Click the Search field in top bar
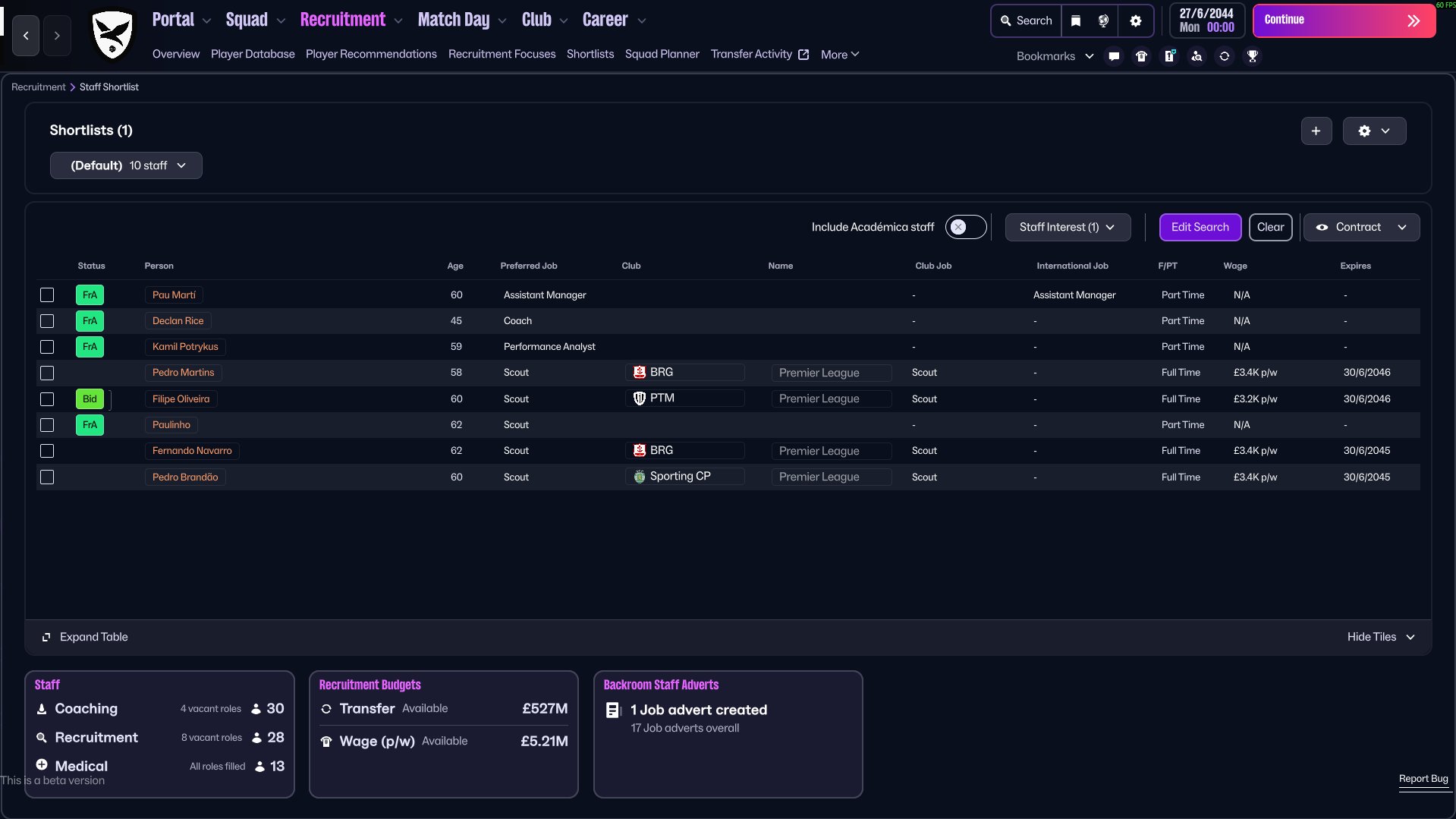 (1027, 20)
